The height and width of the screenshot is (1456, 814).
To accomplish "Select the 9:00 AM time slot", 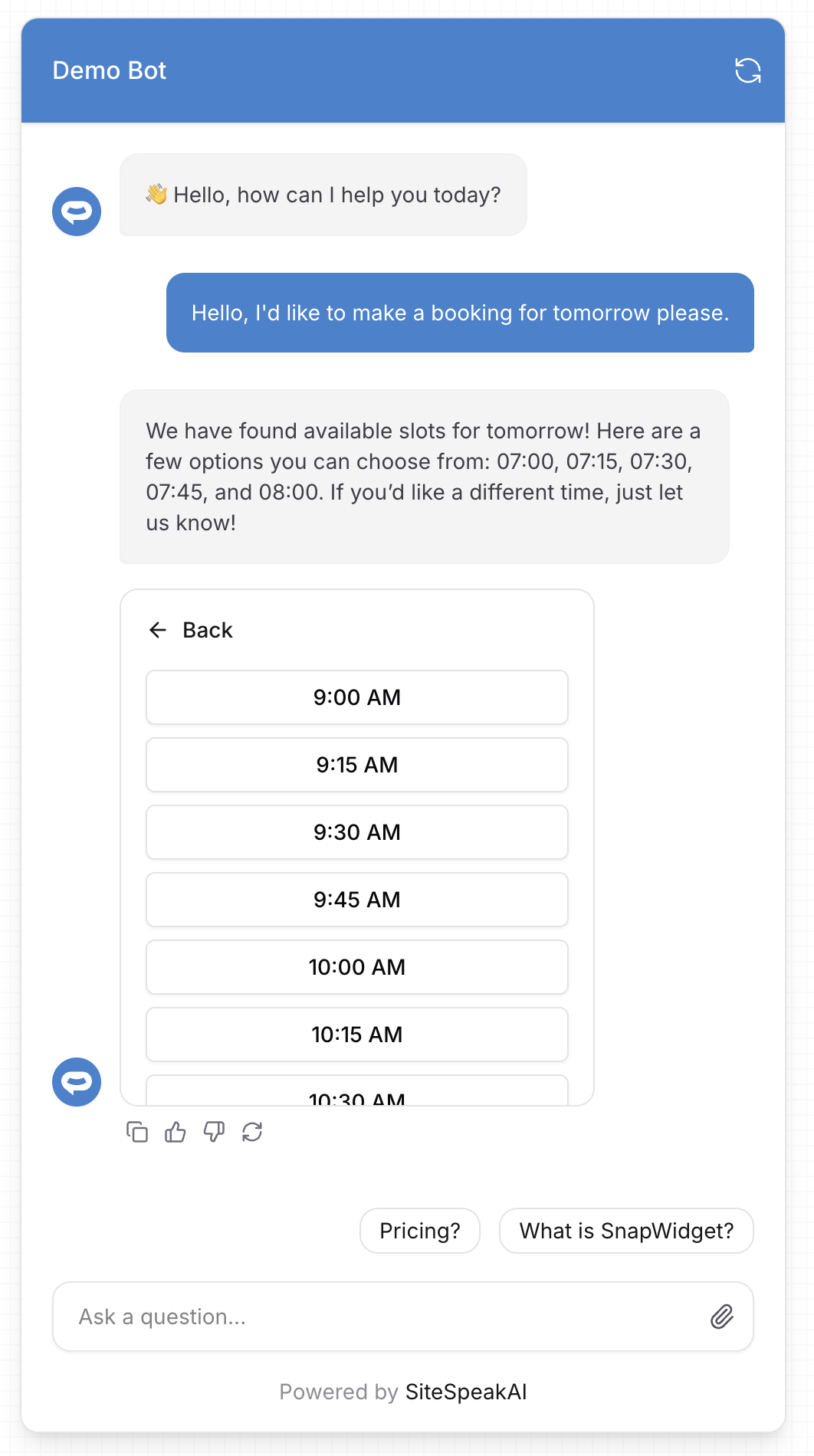I will click(357, 697).
